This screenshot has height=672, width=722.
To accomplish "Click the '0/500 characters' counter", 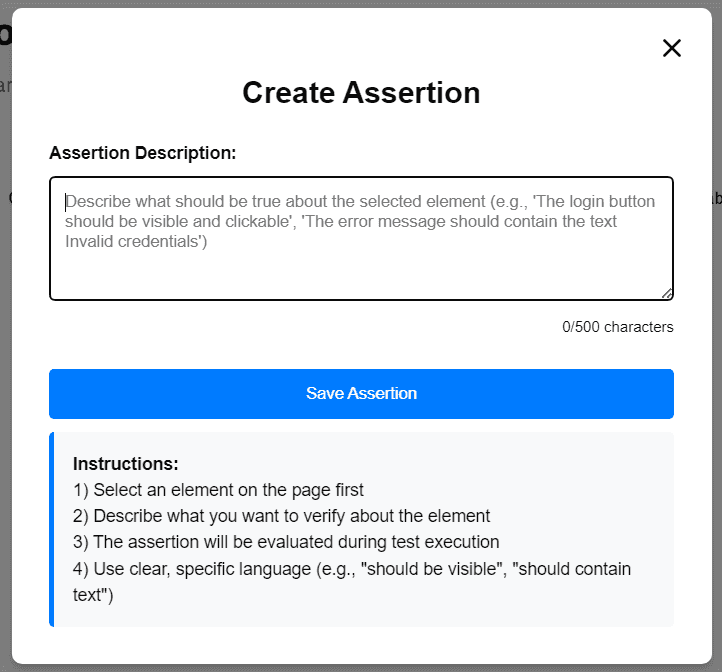I will pos(617,327).
